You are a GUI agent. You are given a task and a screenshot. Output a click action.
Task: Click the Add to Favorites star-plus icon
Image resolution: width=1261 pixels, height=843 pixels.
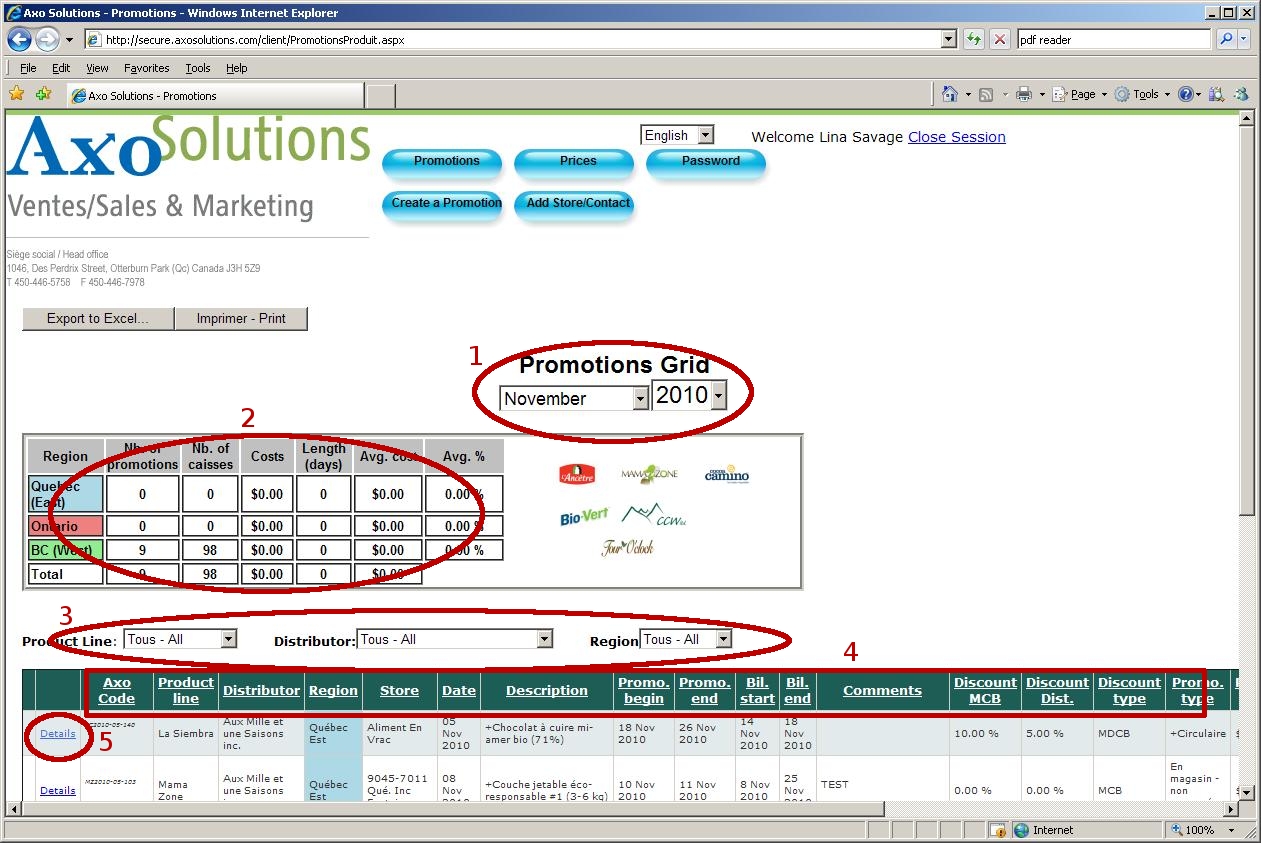pyautogui.click(x=43, y=94)
